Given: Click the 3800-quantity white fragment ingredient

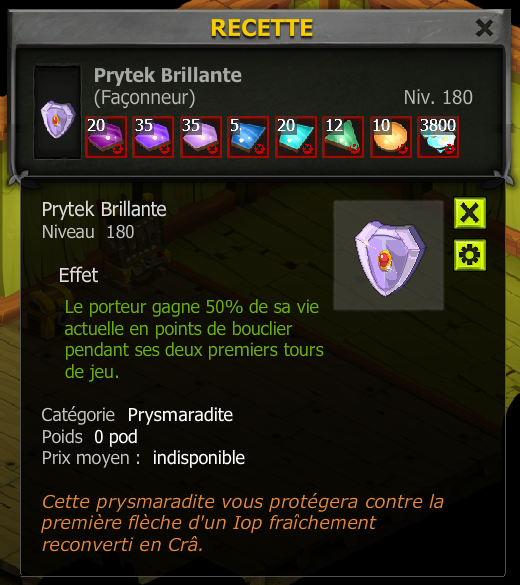Looking at the screenshot, I should [x=438, y=137].
